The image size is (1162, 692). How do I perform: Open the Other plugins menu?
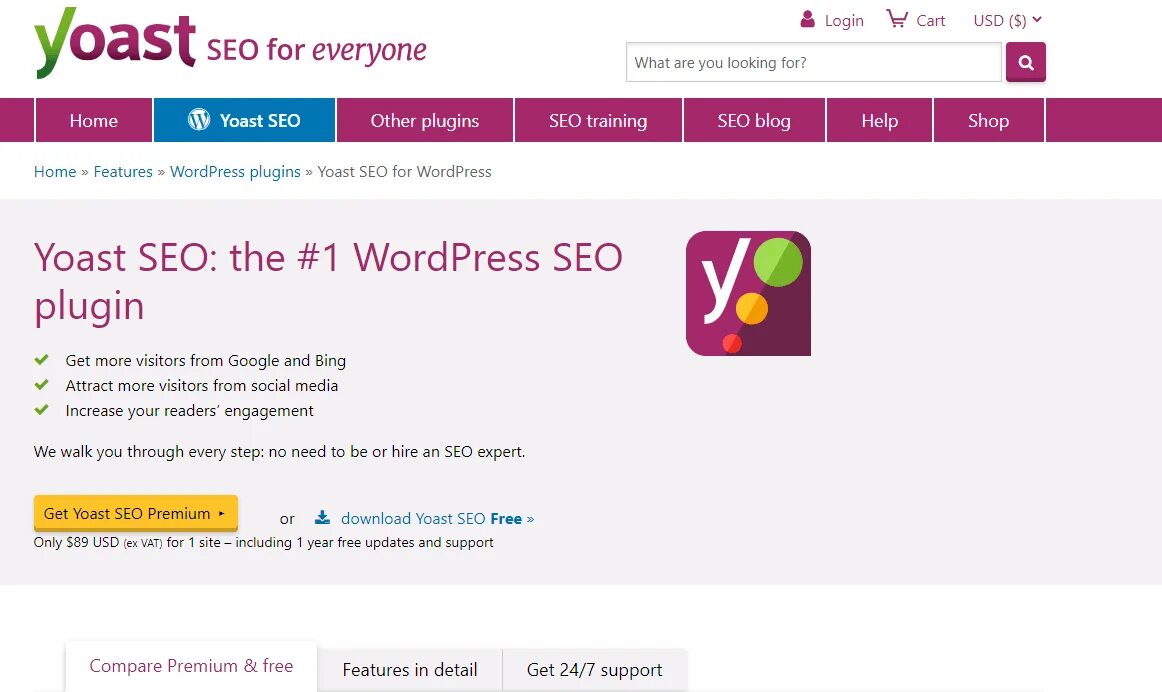[425, 120]
